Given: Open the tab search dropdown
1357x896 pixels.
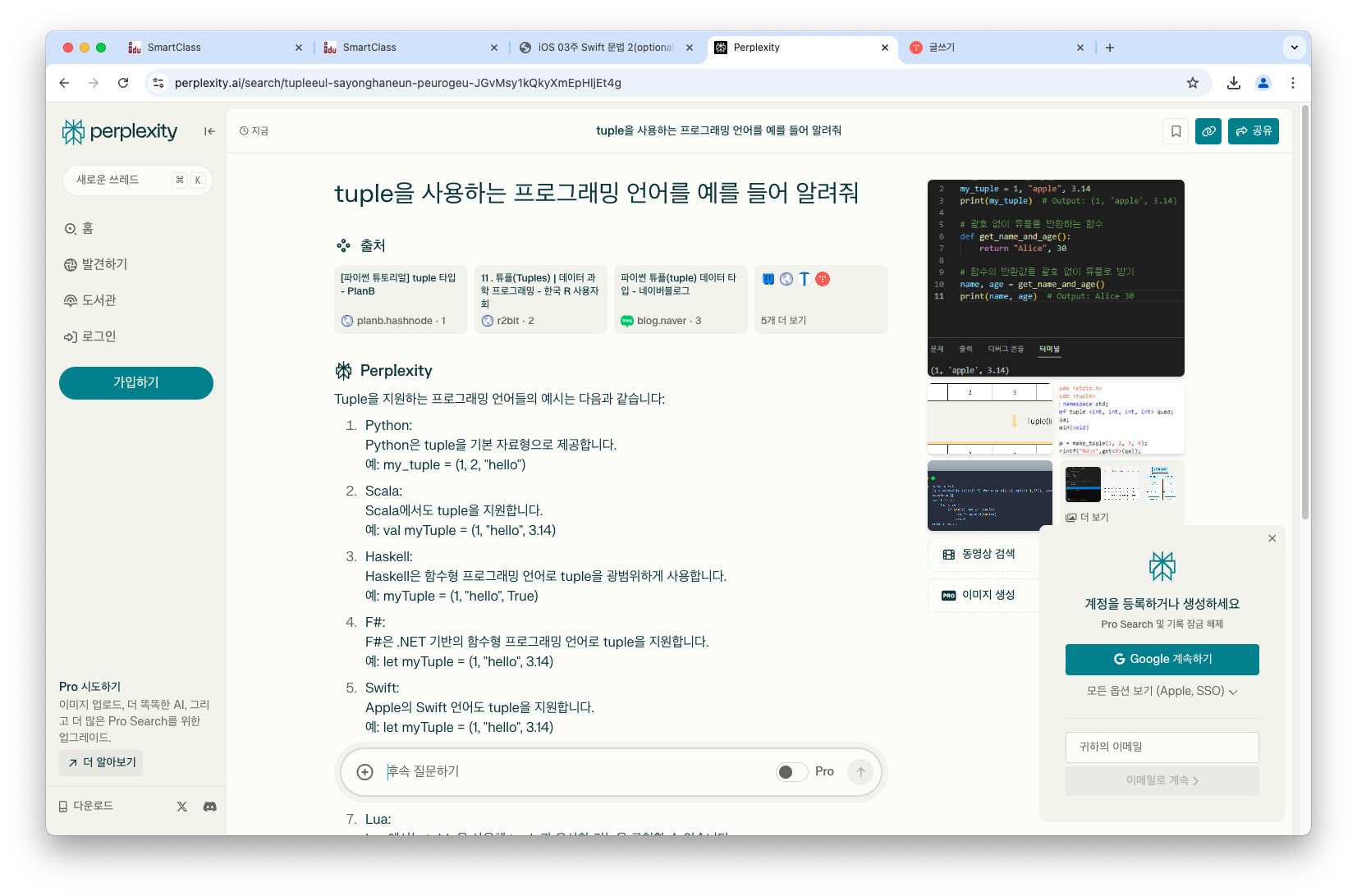Looking at the screenshot, I should [1295, 48].
